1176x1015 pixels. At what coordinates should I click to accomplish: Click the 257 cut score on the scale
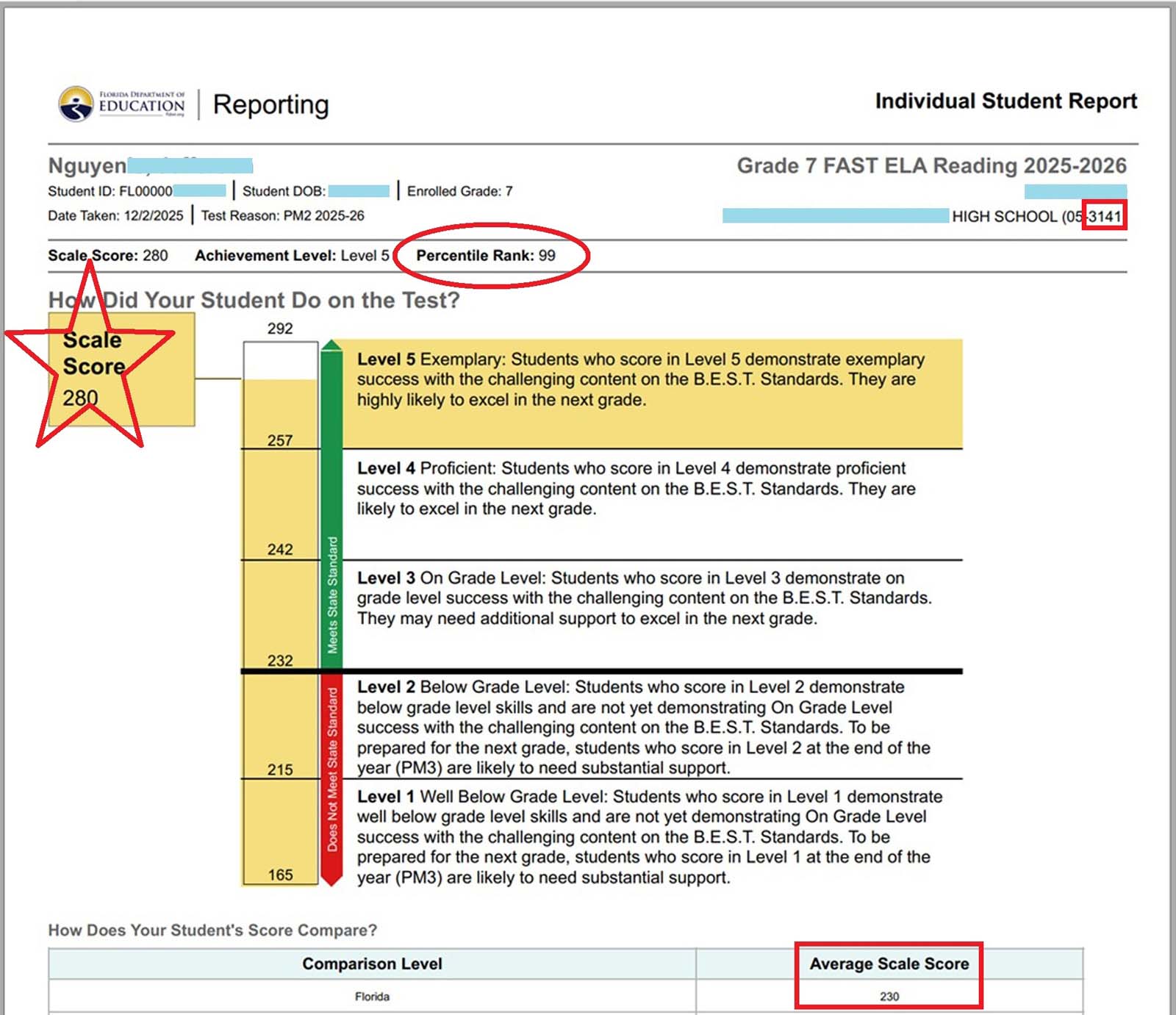click(280, 440)
